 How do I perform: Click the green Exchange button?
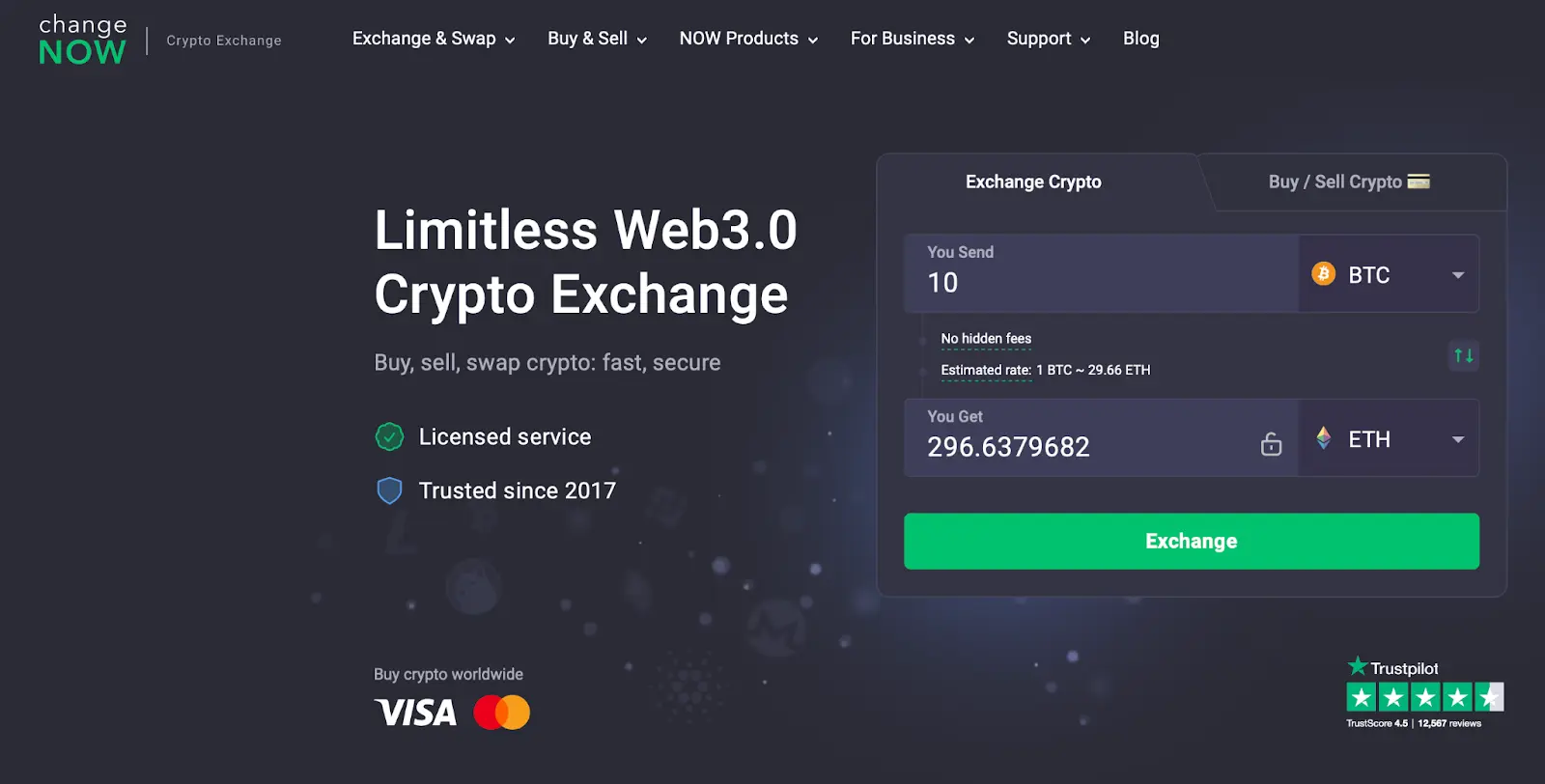1192,541
